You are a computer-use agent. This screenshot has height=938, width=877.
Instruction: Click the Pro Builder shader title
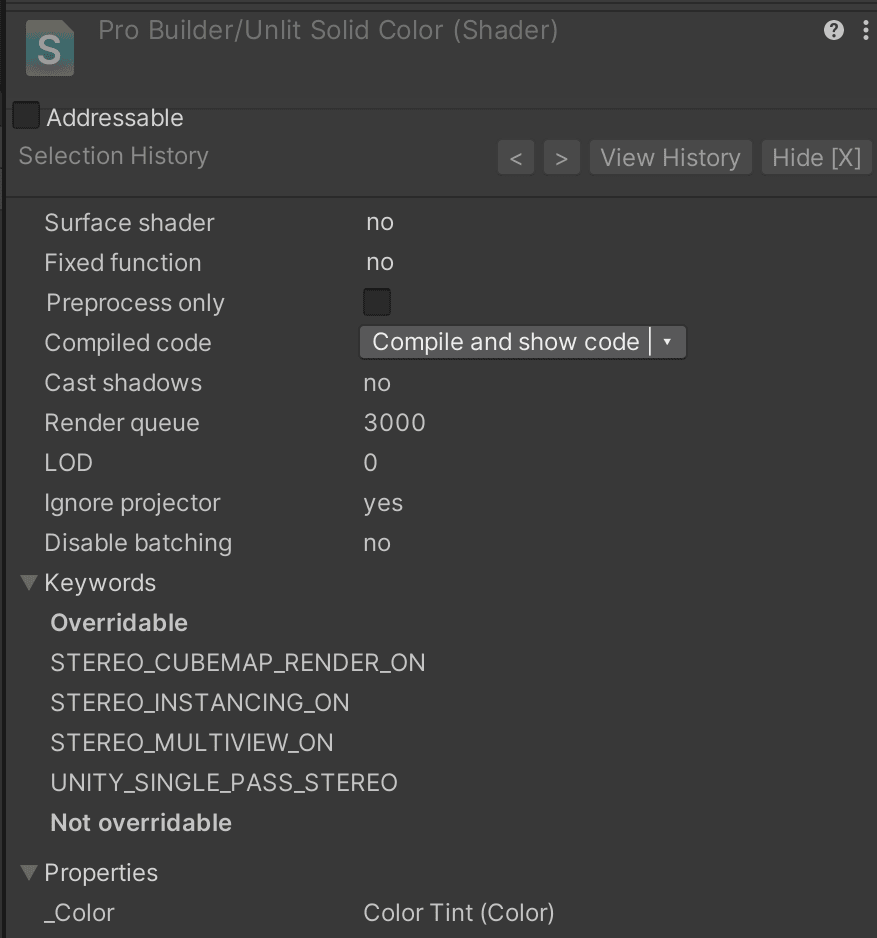point(328,30)
